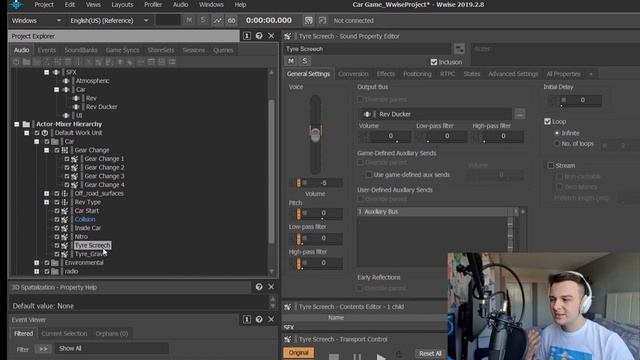The image size is (640, 360).
Task: Toggle the Loop checkbox
Action: pos(547,122)
